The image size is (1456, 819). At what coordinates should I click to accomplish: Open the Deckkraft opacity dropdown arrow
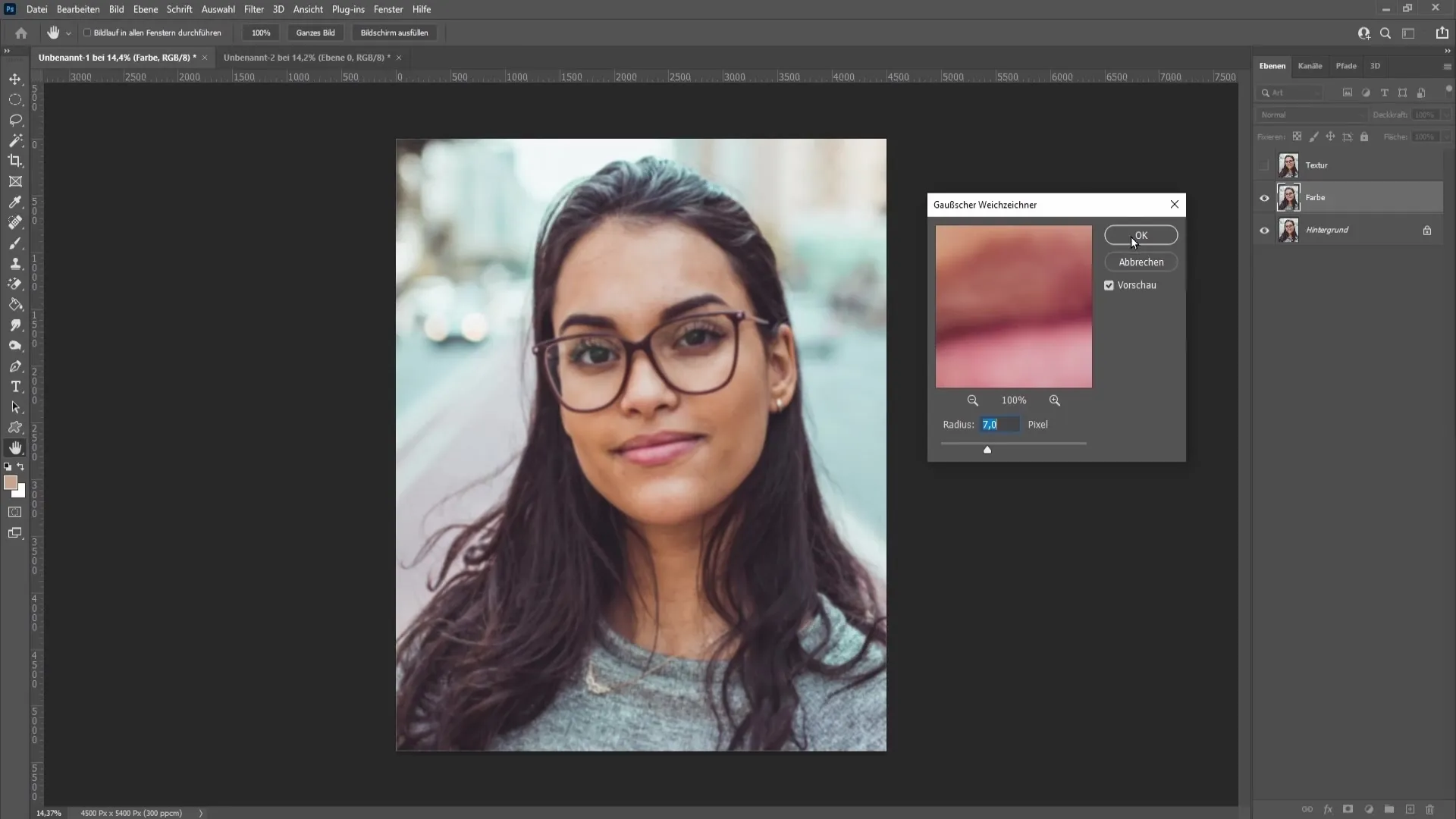click(1446, 115)
